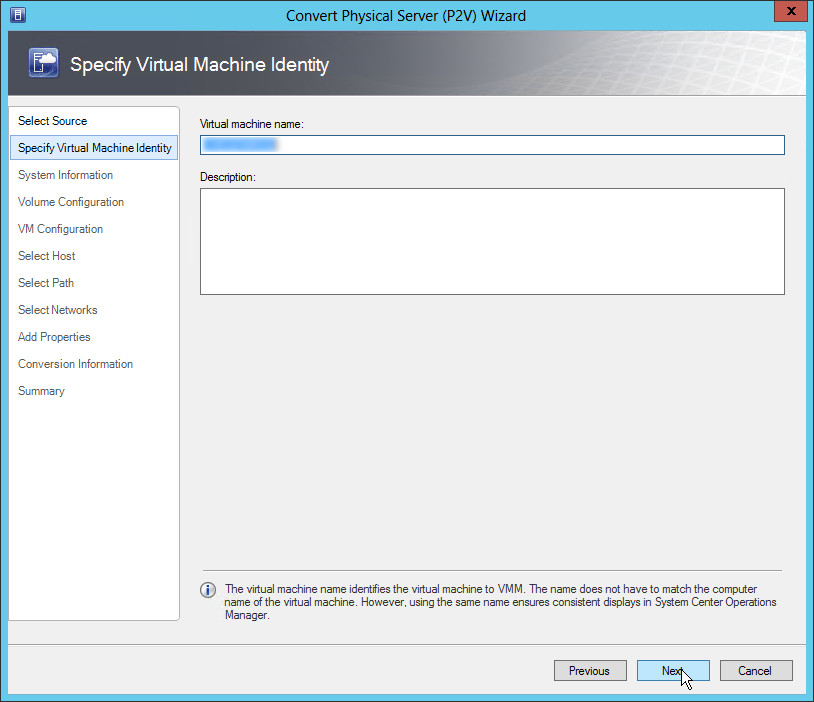The height and width of the screenshot is (702, 814).
Task: Click the P2V wizard header icon
Action: click(44, 64)
